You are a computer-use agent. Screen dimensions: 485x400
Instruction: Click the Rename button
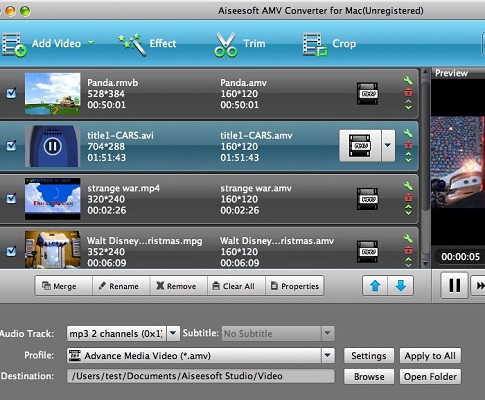(121, 286)
